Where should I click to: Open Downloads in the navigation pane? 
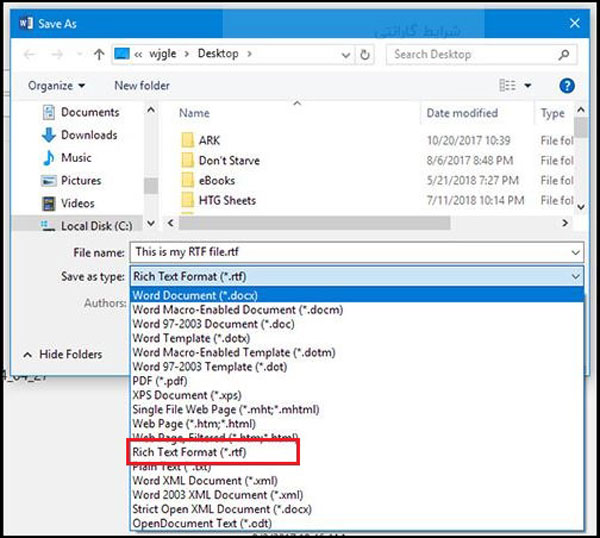80,135
